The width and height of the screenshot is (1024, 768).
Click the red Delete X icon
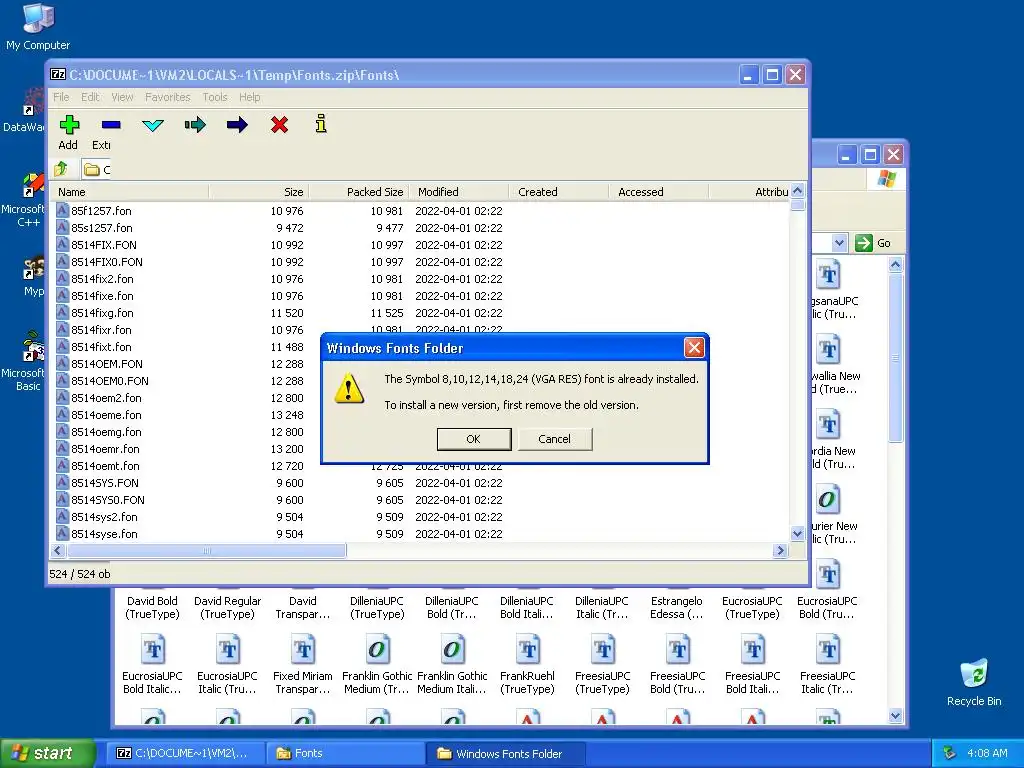coord(280,125)
